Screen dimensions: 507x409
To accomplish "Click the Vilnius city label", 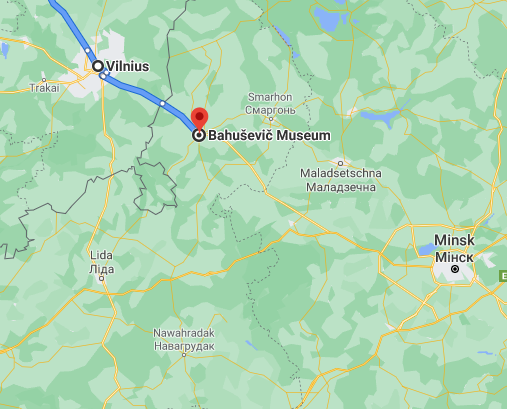I will pos(127,66).
